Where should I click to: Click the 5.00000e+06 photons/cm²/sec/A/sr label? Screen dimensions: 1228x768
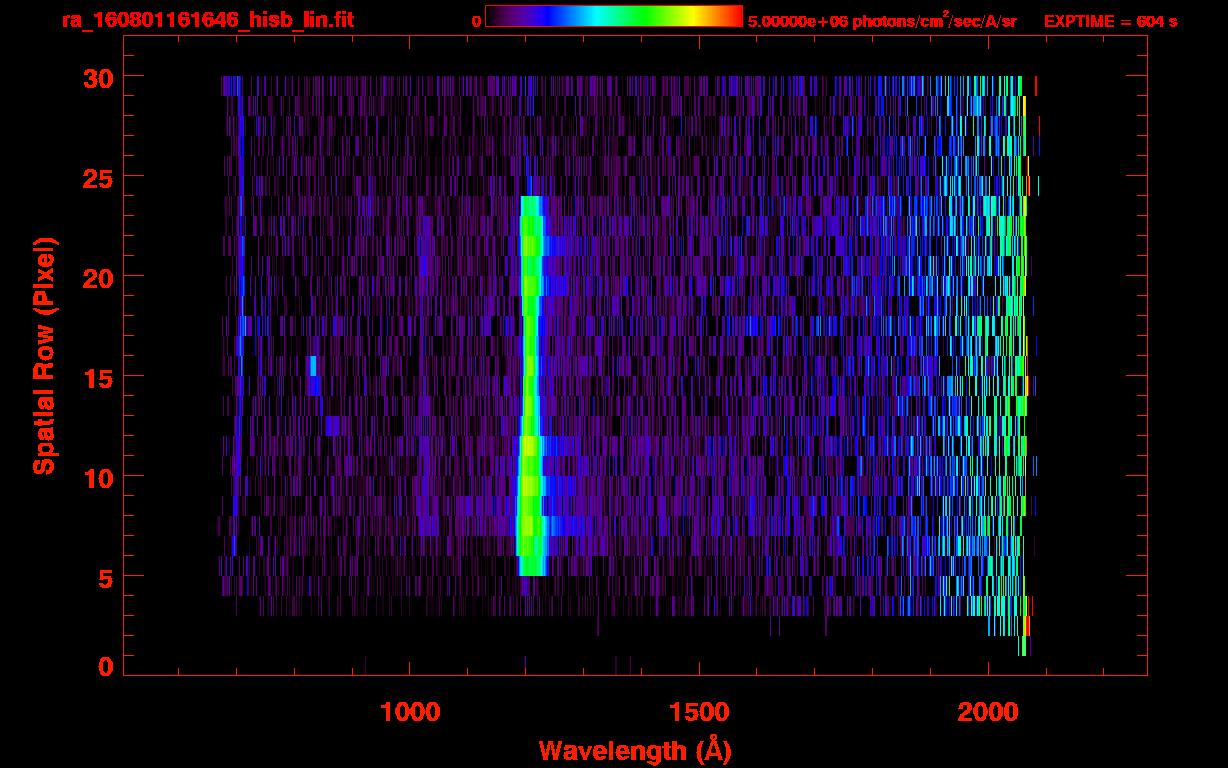point(882,20)
